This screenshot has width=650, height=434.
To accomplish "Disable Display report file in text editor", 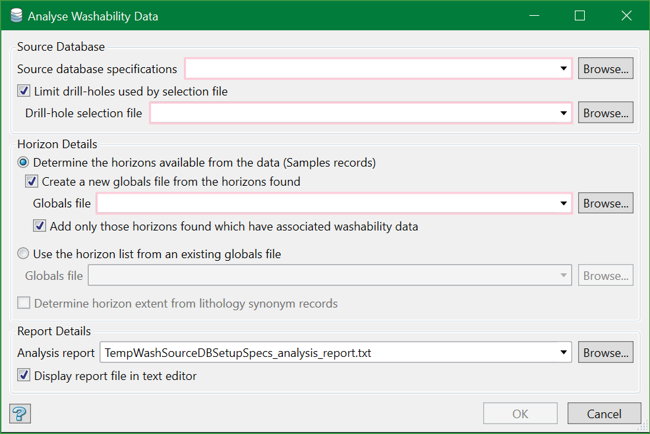I will 25,376.
